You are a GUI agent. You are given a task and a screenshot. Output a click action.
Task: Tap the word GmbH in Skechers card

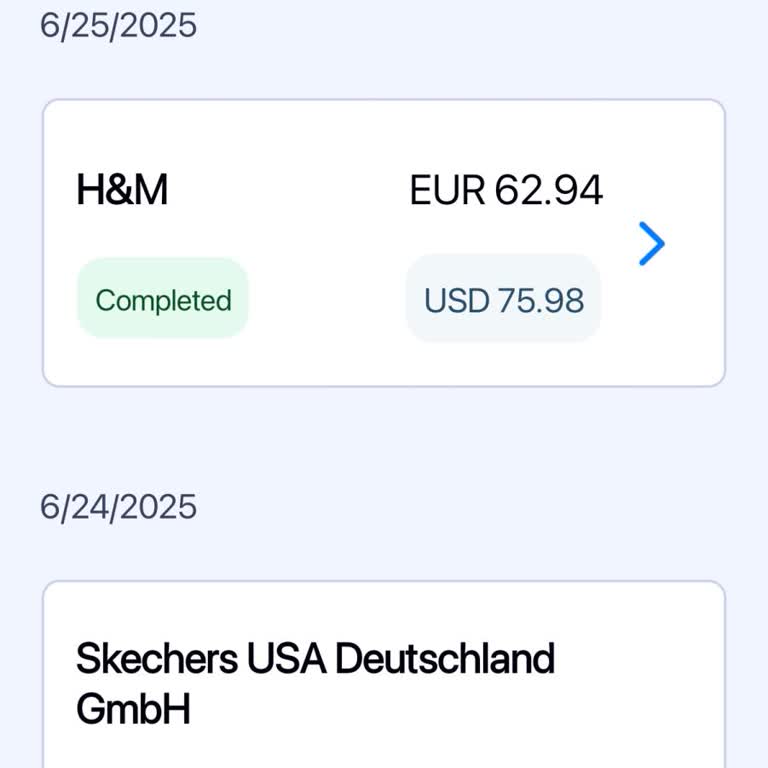(133, 710)
